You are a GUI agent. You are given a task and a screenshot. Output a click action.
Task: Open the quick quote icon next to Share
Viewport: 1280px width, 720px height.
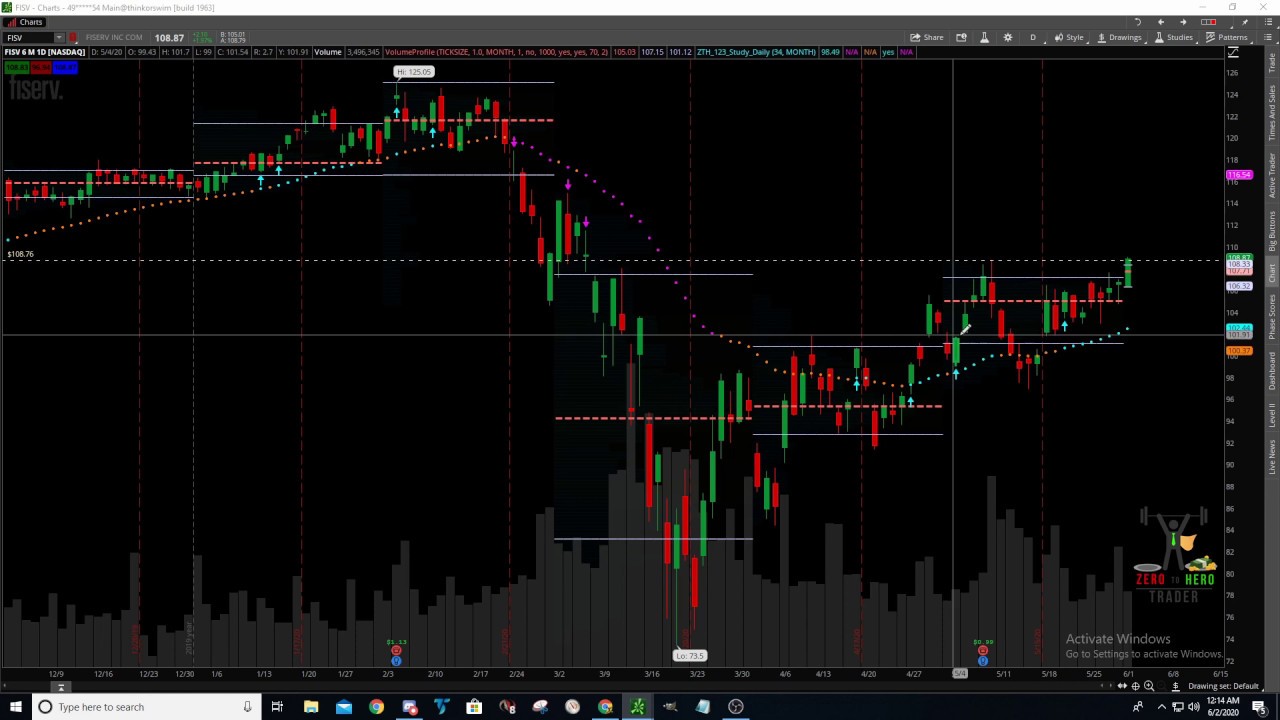pos(961,37)
